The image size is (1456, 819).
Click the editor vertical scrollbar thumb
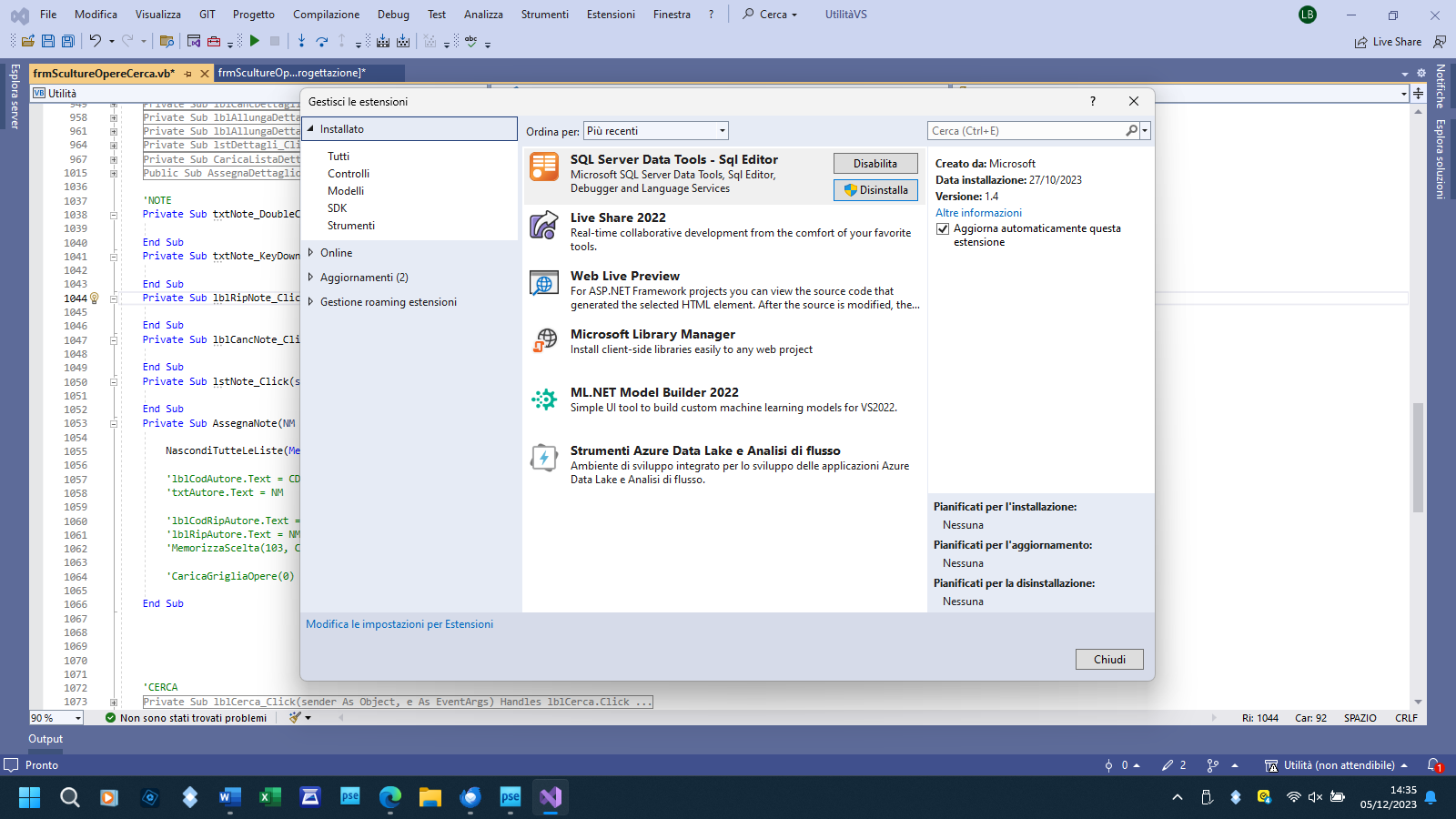pyautogui.click(x=1418, y=458)
